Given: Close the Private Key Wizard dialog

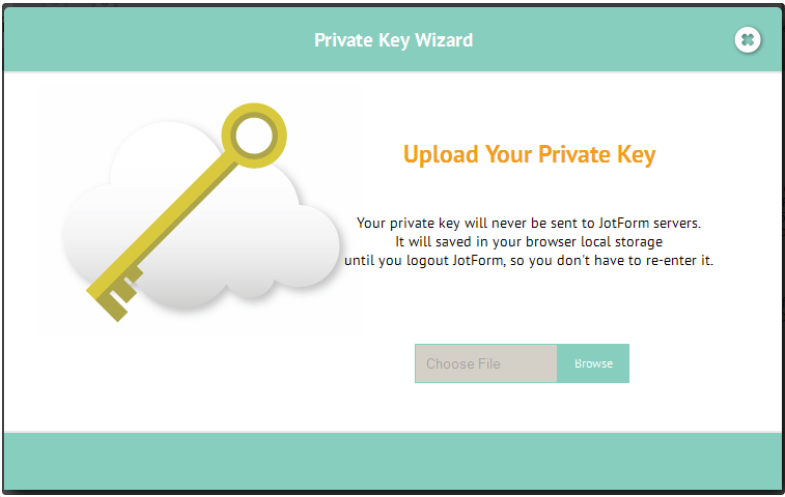Looking at the screenshot, I should click(747, 40).
